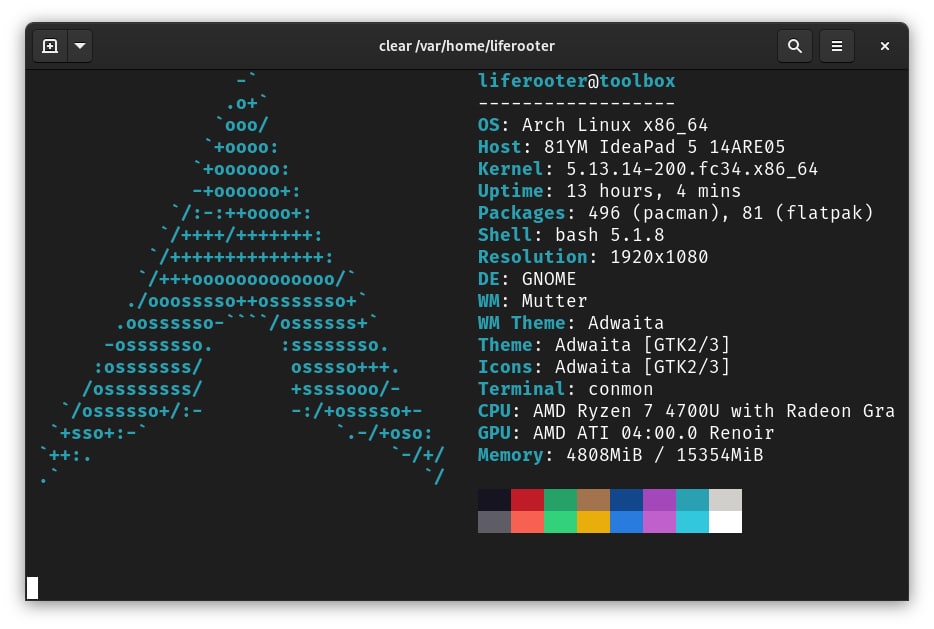Close the terminal window
This screenshot has width=934, height=629.
click(x=885, y=46)
